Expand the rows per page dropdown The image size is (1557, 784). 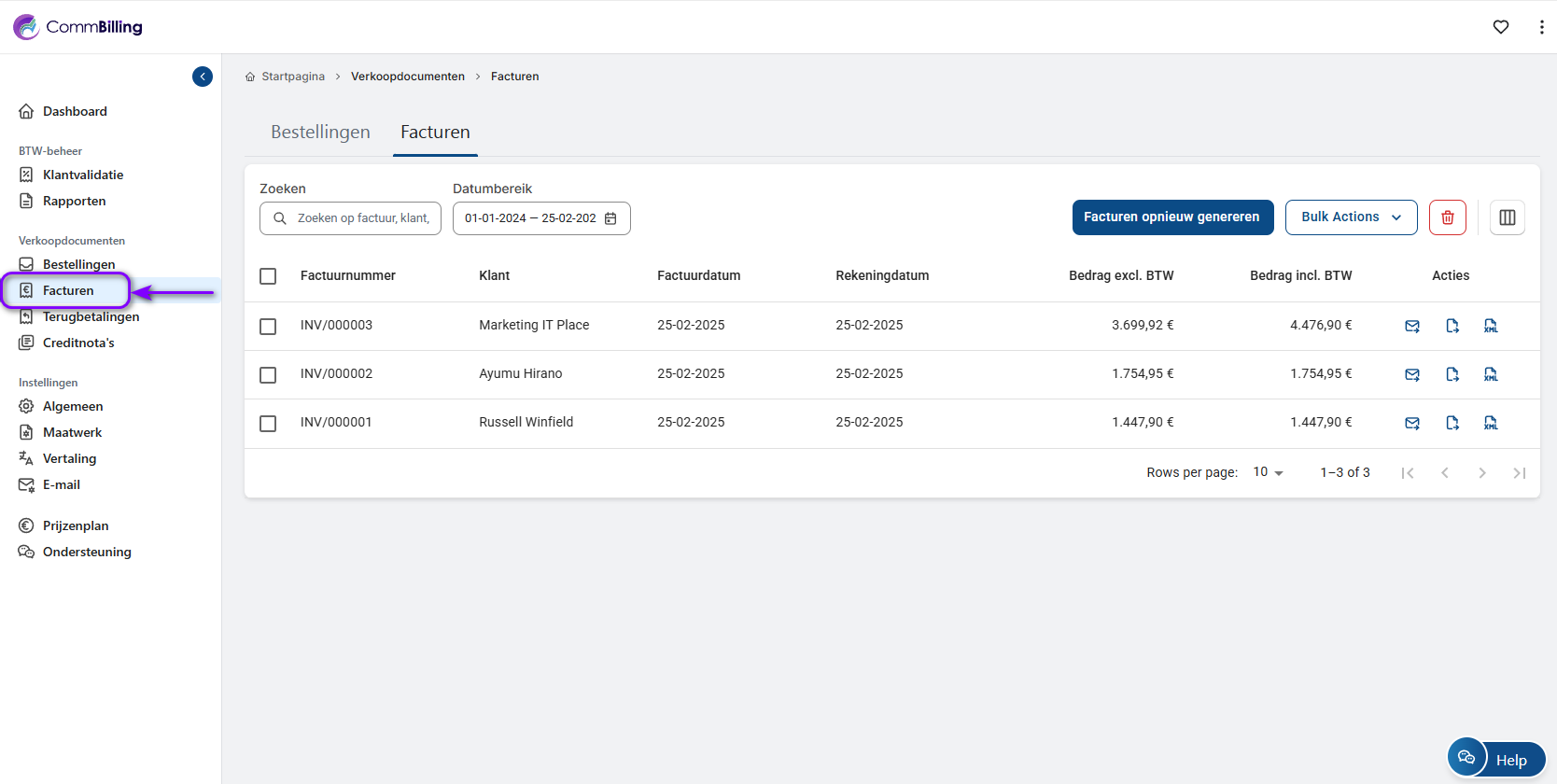coord(1268,472)
